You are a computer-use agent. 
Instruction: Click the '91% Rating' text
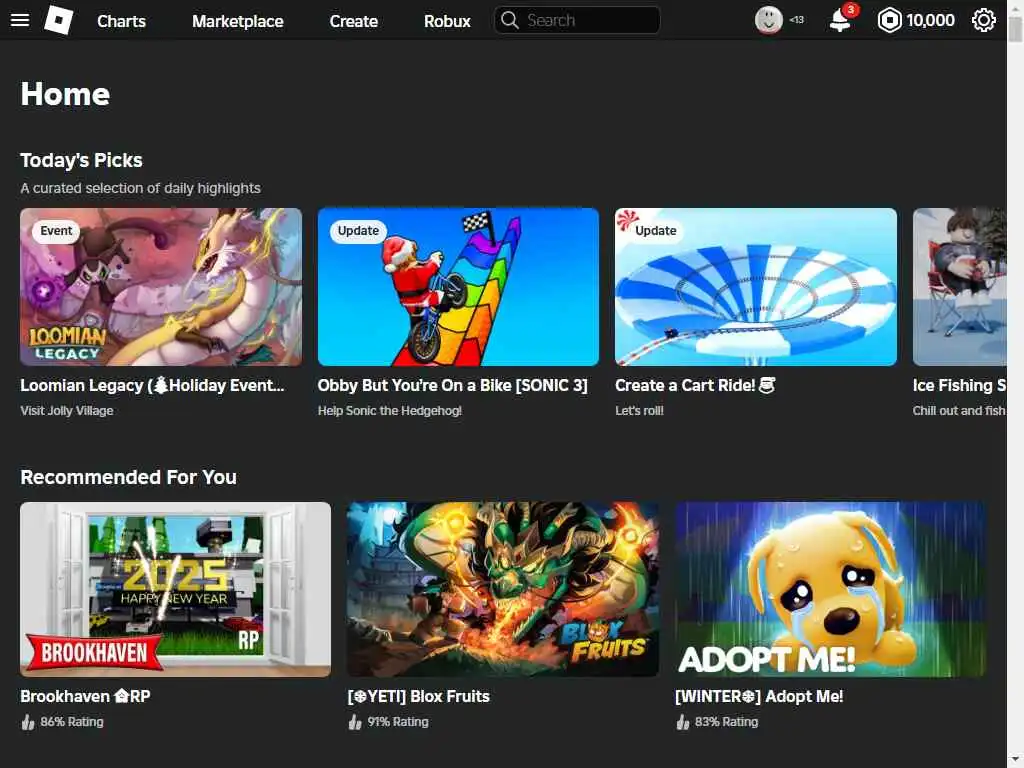pyautogui.click(x=398, y=722)
